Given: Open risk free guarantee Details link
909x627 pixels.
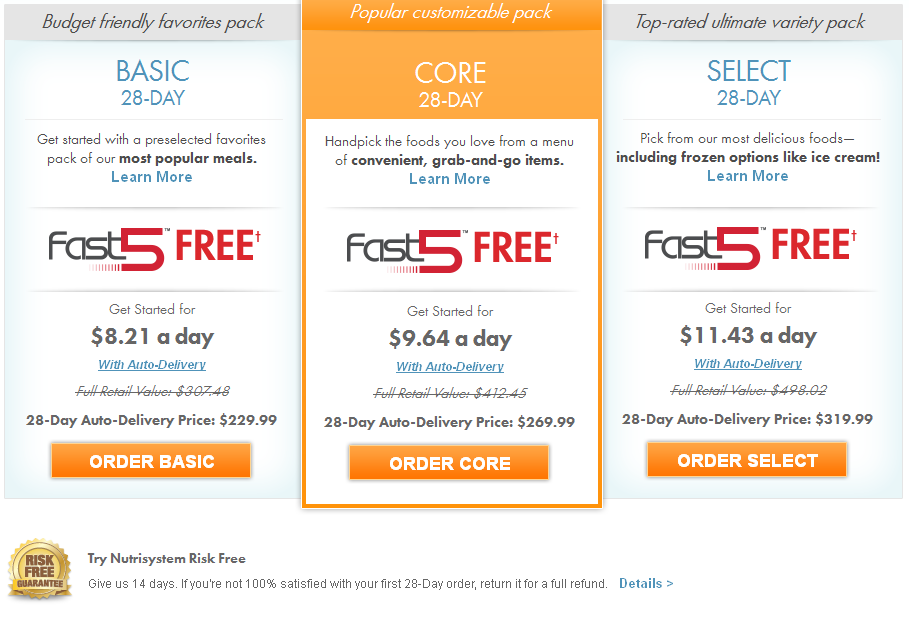Looking at the screenshot, I should click(x=646, y=584).
